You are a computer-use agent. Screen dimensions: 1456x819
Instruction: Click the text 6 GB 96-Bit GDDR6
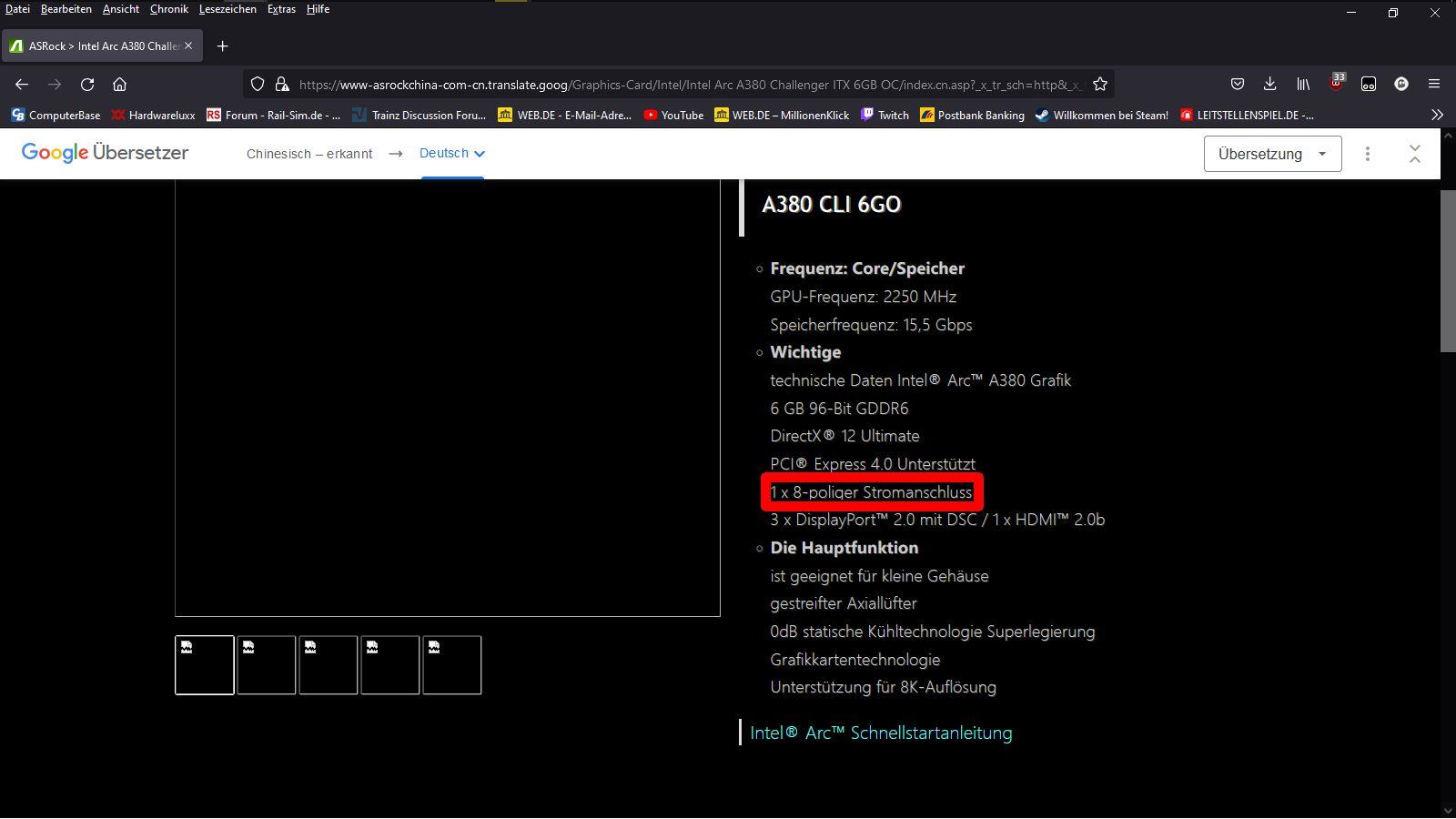[x=839, y=409]
